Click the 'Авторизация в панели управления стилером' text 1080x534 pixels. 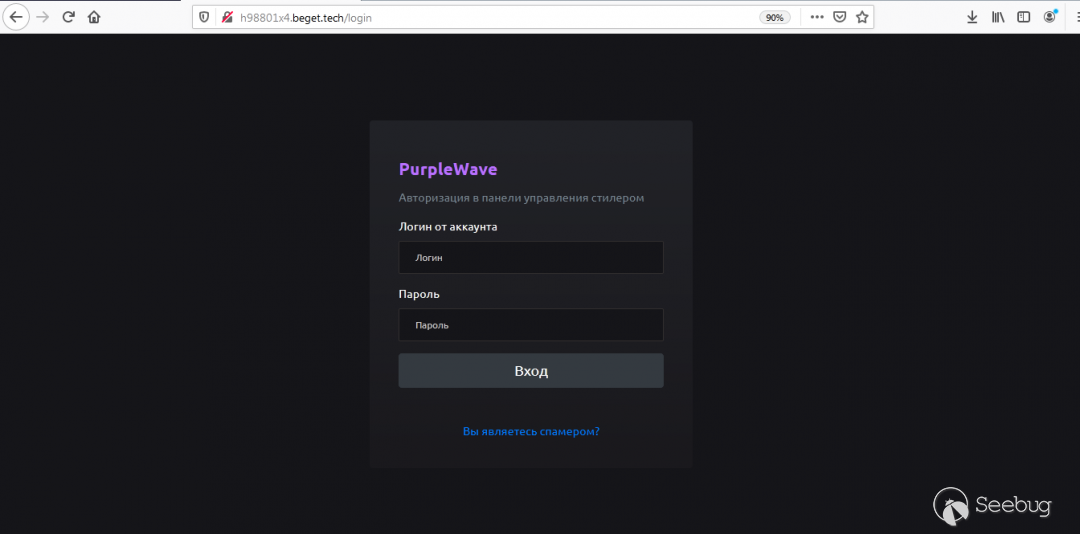point(521,198)
